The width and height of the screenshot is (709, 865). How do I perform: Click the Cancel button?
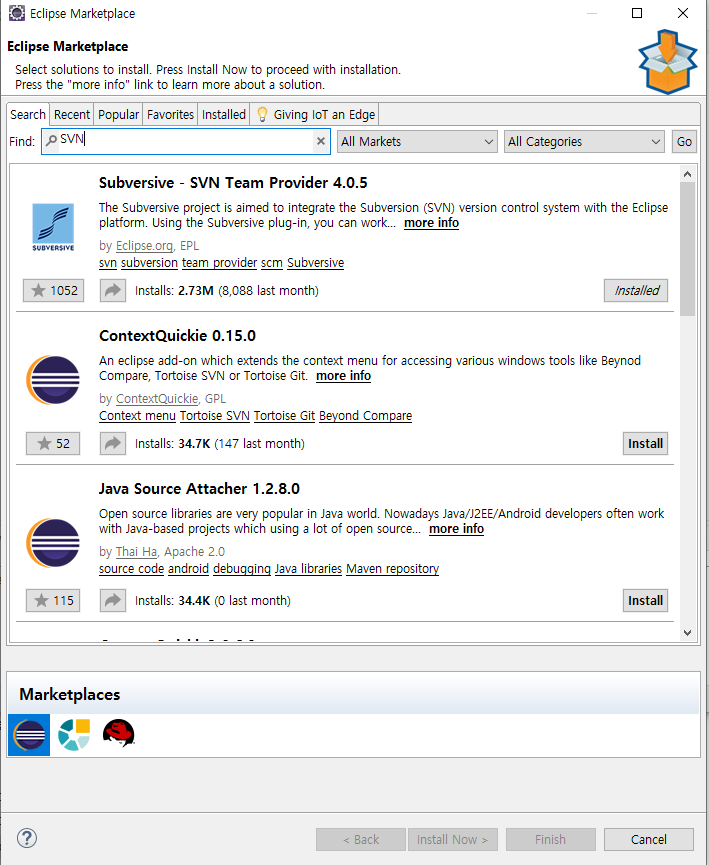[649, 839]
